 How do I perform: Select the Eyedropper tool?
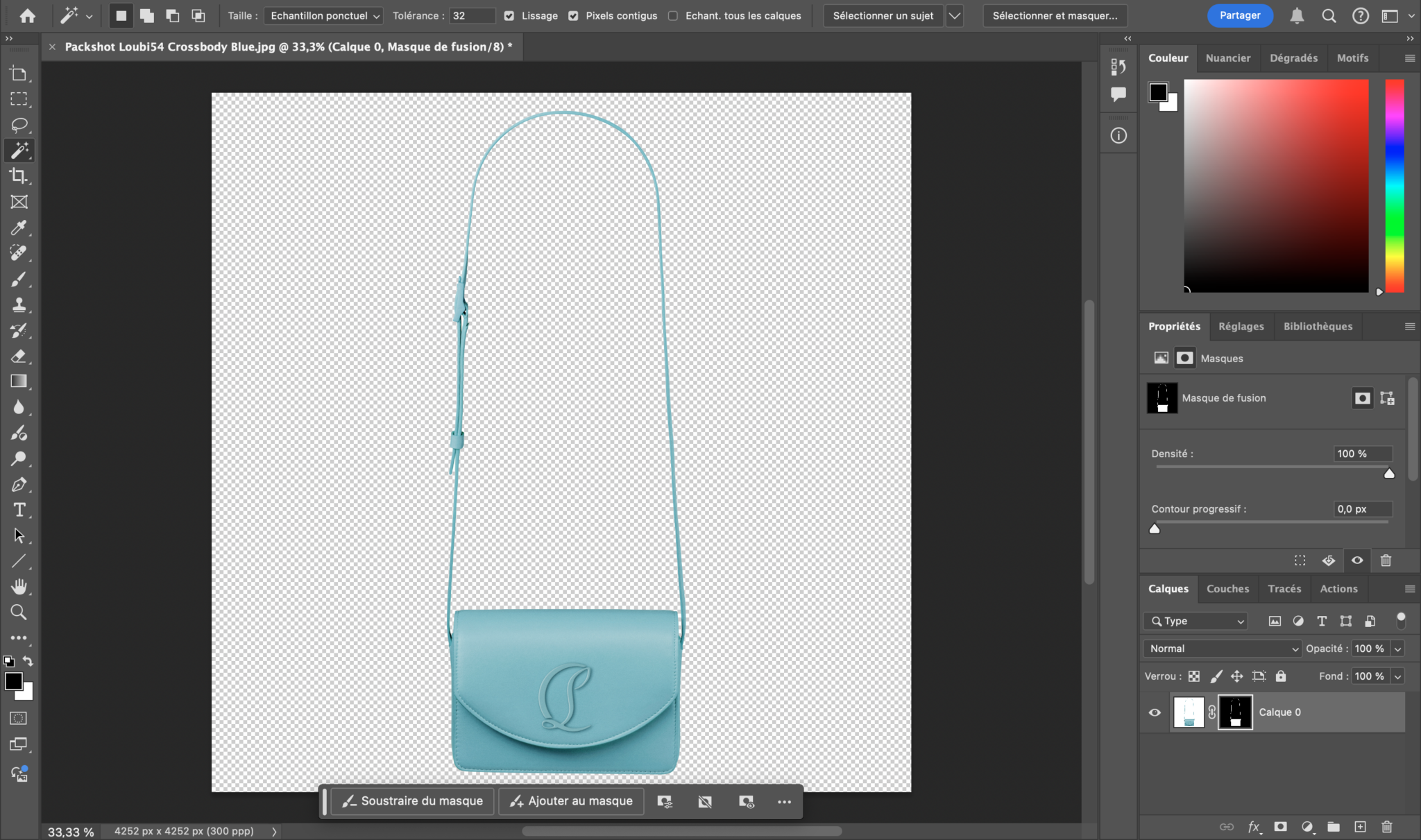(x=19, y=228)
